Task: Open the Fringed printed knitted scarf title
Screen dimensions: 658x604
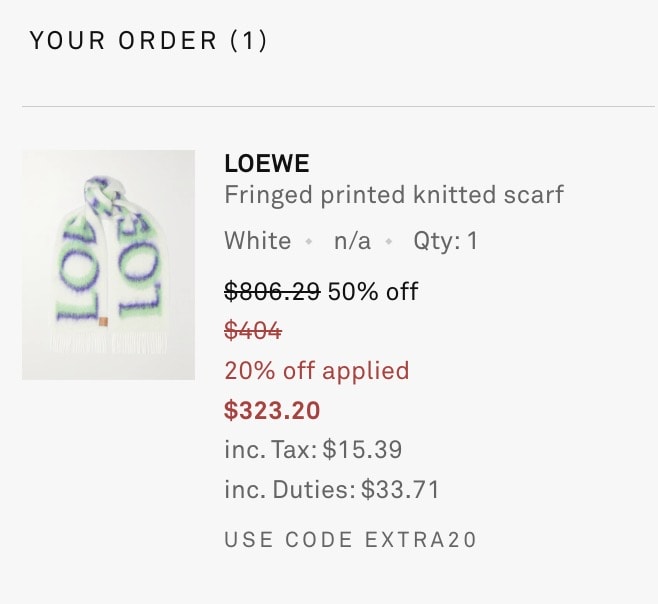Action: coord(394,195)
